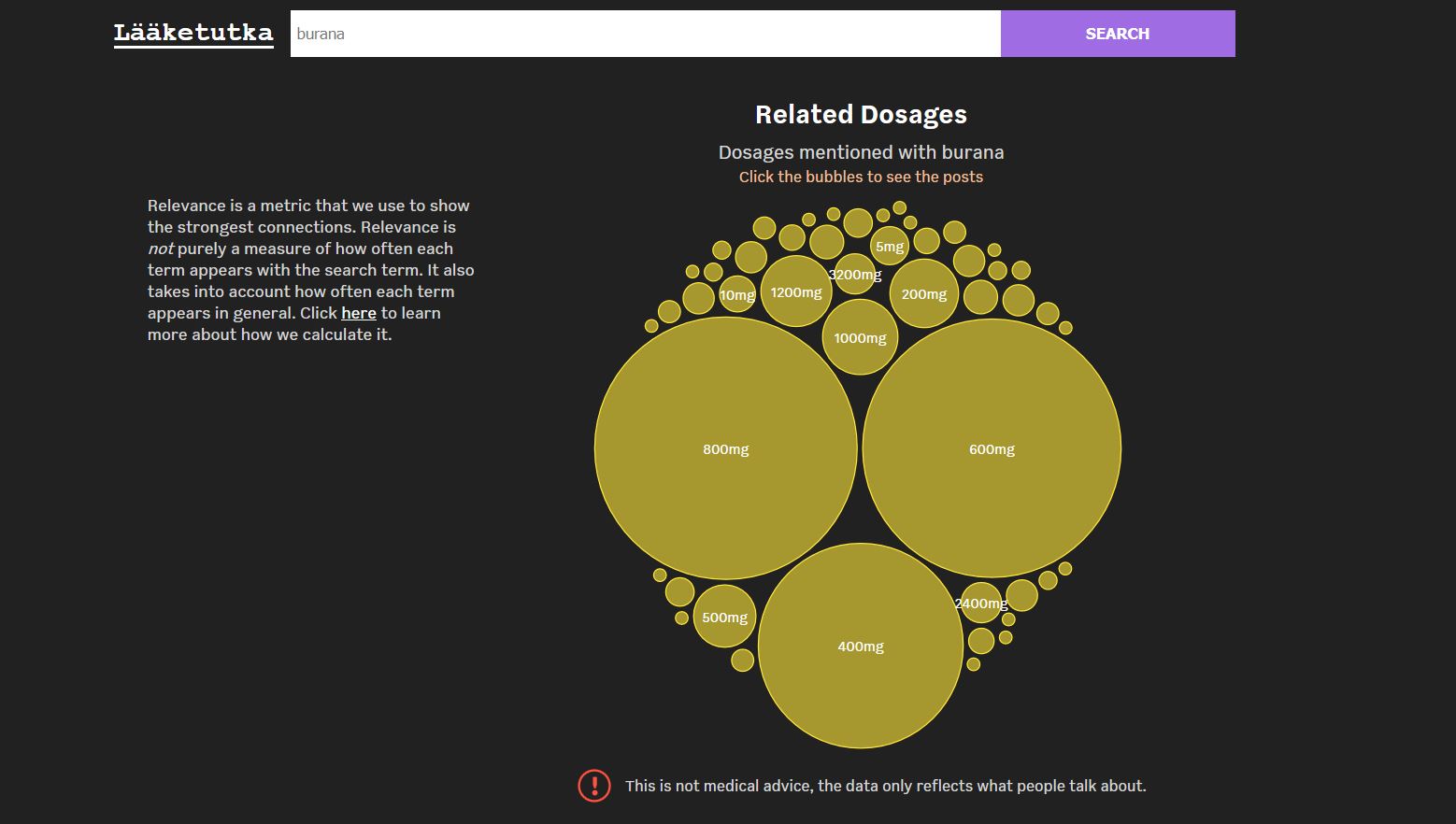The height and width of the screenshot is (824, 1456).
Task: Click the 1200mg bubble
Action: click(x=795, y=291)
